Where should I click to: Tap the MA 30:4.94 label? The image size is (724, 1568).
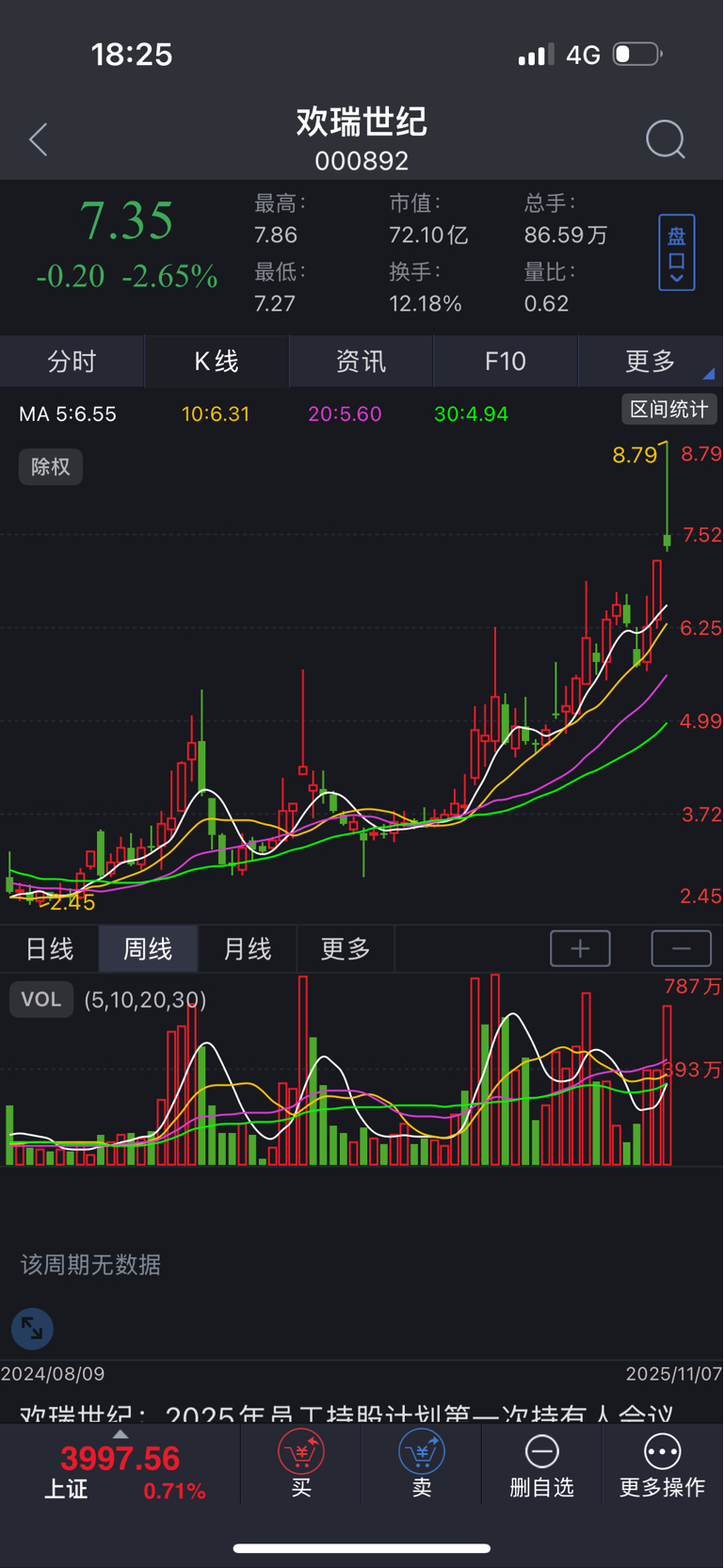(471, 413)
